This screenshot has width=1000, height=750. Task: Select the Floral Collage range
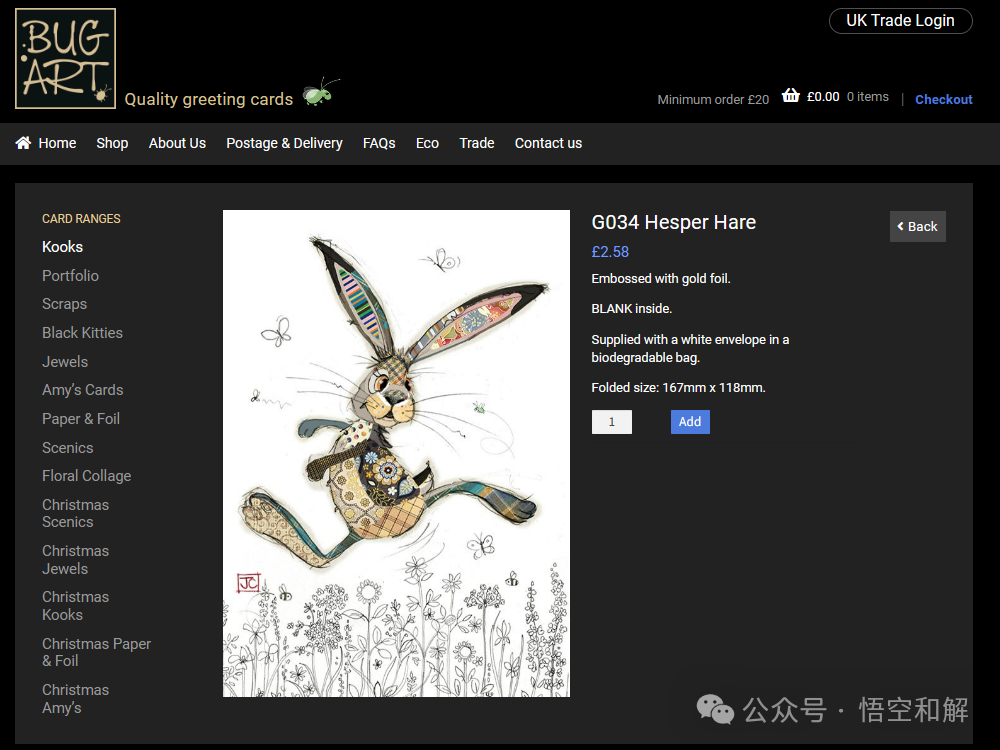(87, 476)
